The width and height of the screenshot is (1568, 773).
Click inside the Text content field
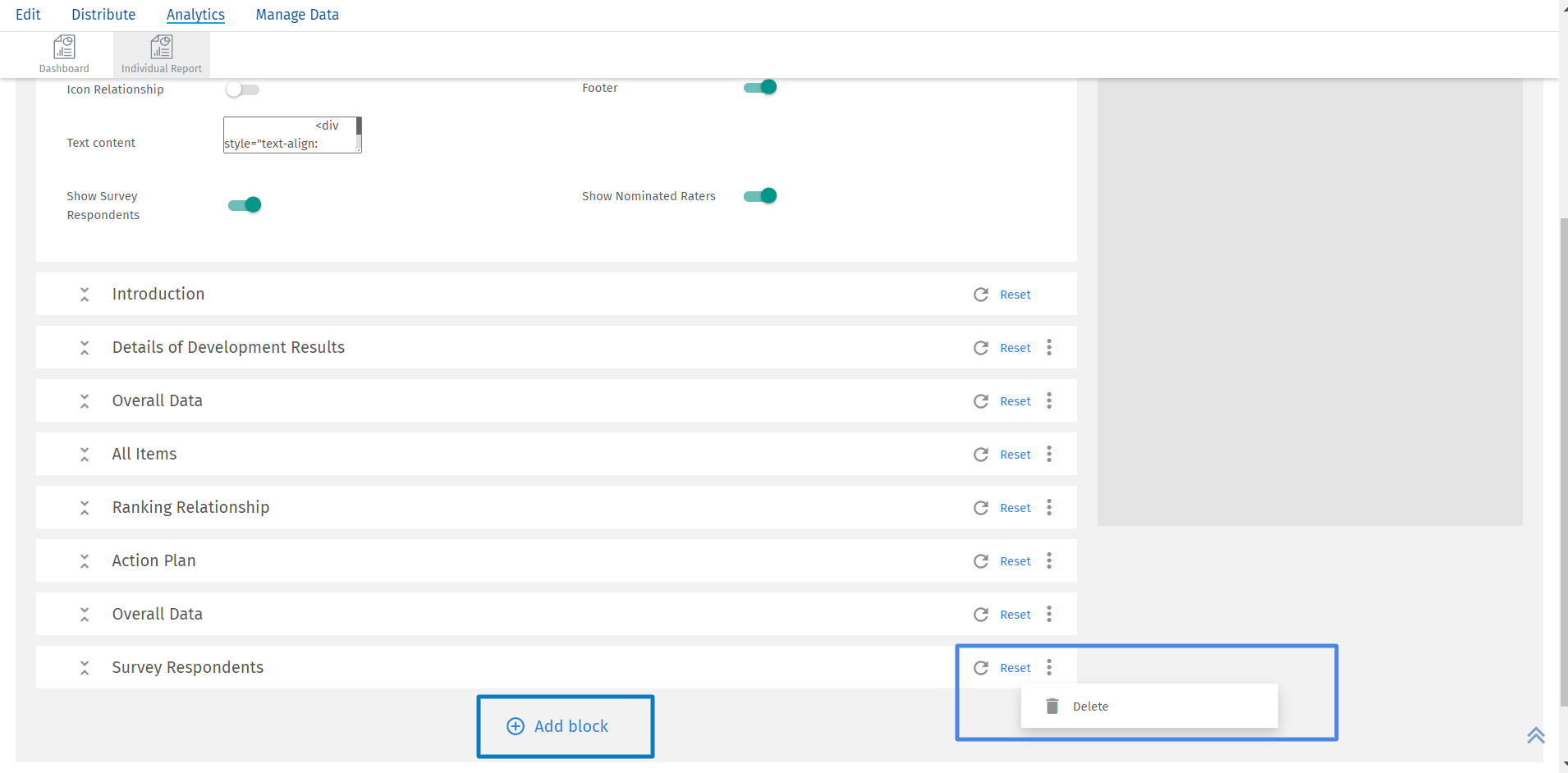(x=291, y=135)
